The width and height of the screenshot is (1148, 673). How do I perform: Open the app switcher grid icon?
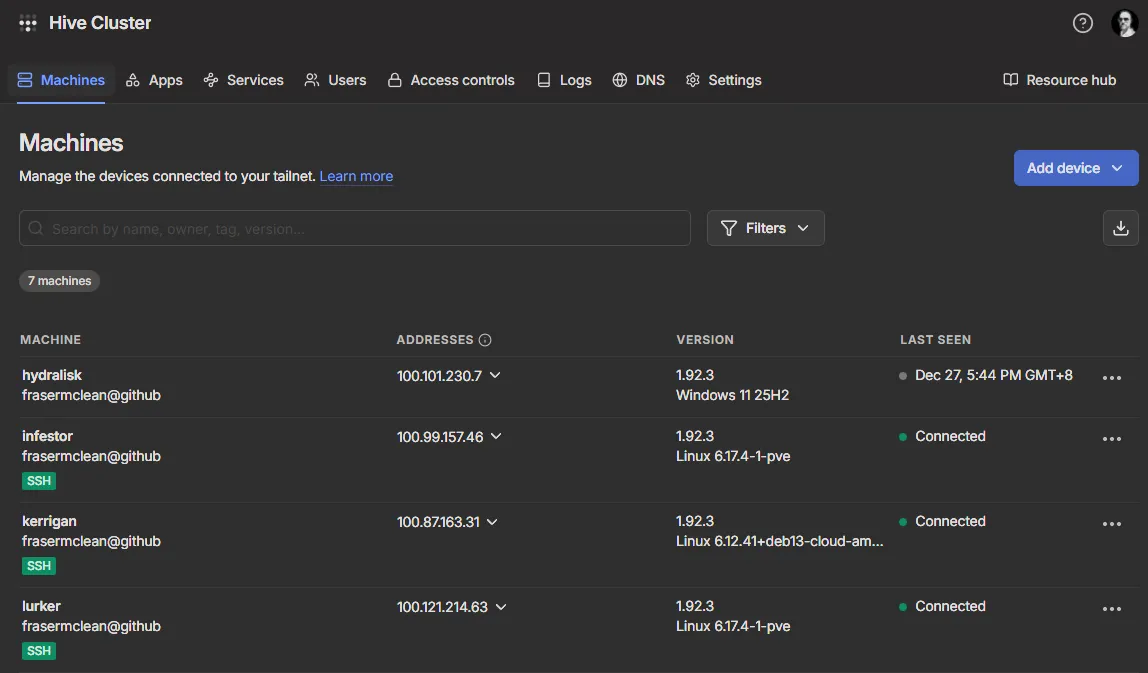click(x=28, y=23)
